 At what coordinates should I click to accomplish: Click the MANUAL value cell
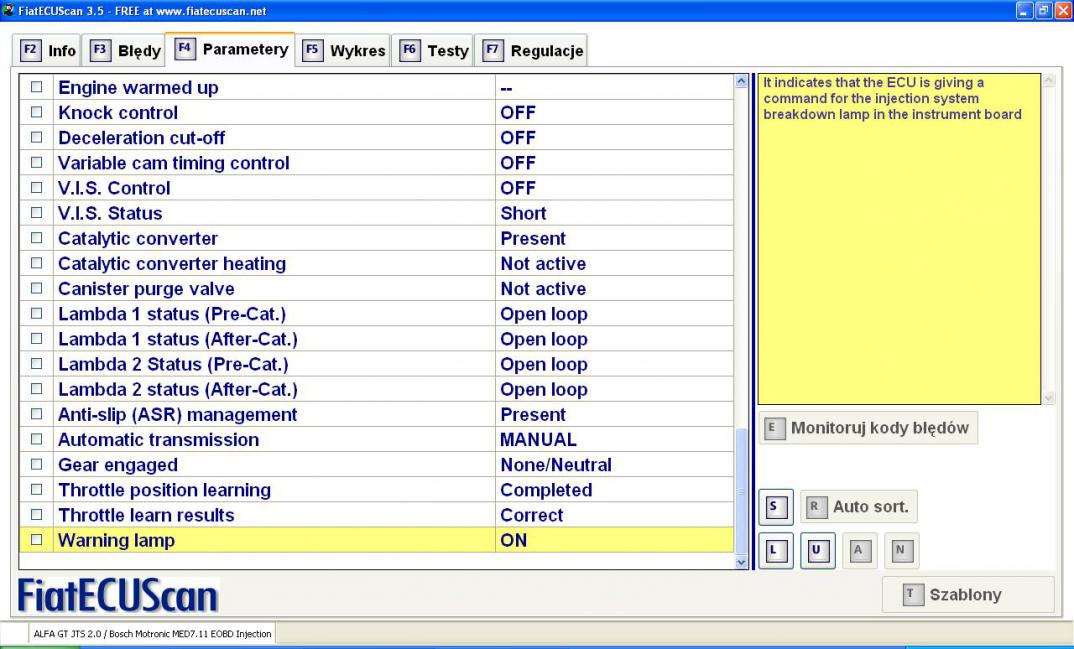pos(614,440)
